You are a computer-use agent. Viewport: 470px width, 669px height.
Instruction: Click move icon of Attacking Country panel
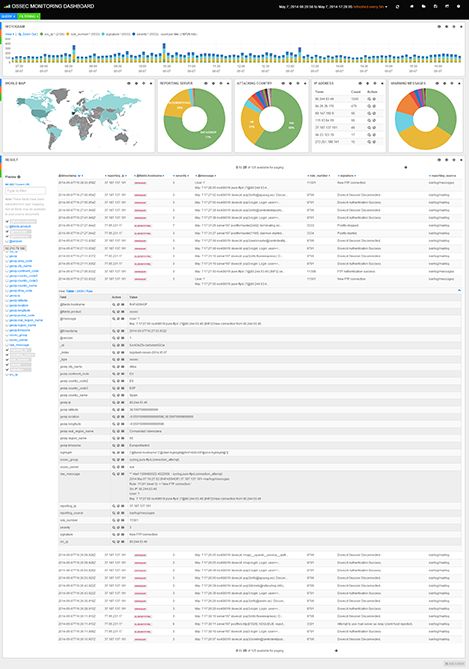pos(298,83)
